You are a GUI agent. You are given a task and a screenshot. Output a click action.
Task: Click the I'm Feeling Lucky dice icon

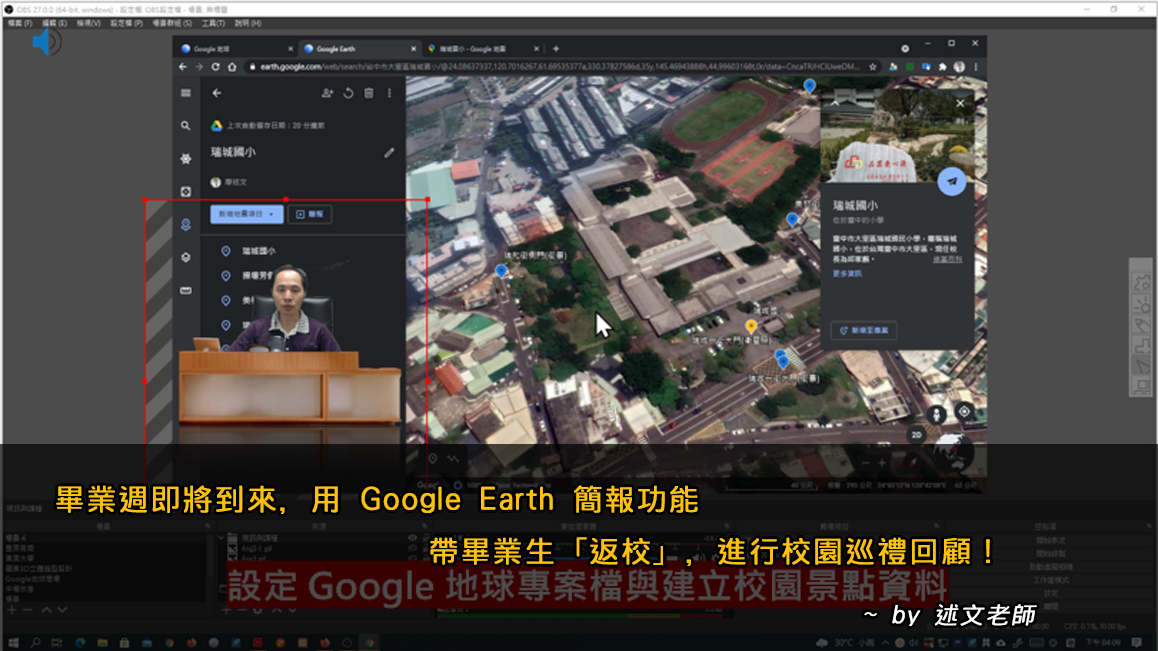tap(185, 191)
